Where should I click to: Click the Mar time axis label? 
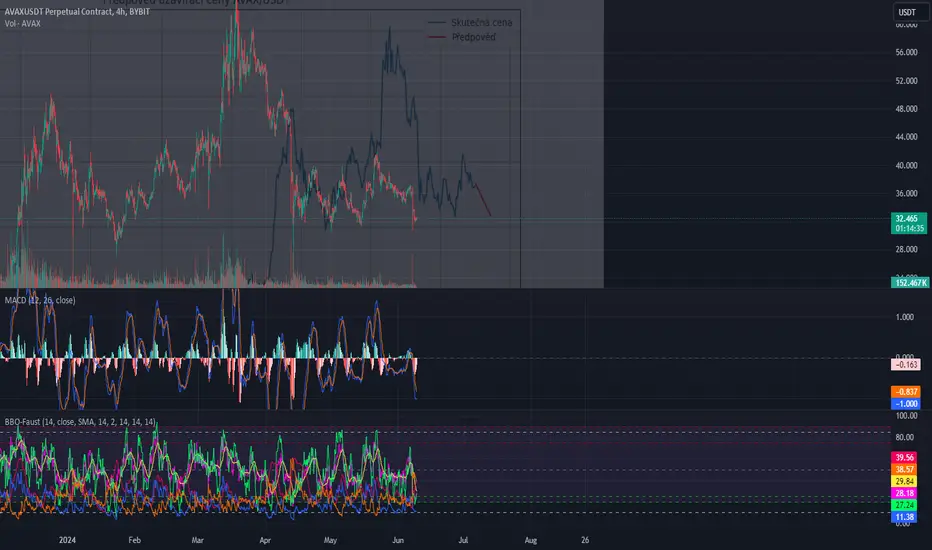point(197,540)
